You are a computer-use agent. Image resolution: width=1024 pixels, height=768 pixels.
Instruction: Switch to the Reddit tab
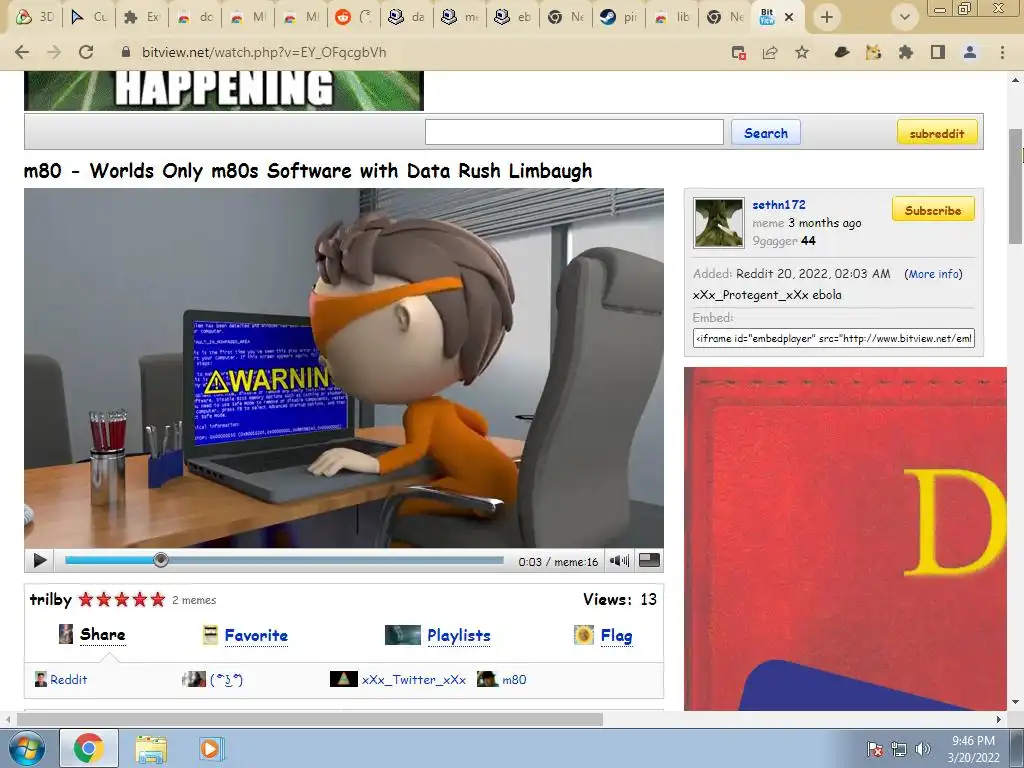pyautogui.click(x=353, y=17)
